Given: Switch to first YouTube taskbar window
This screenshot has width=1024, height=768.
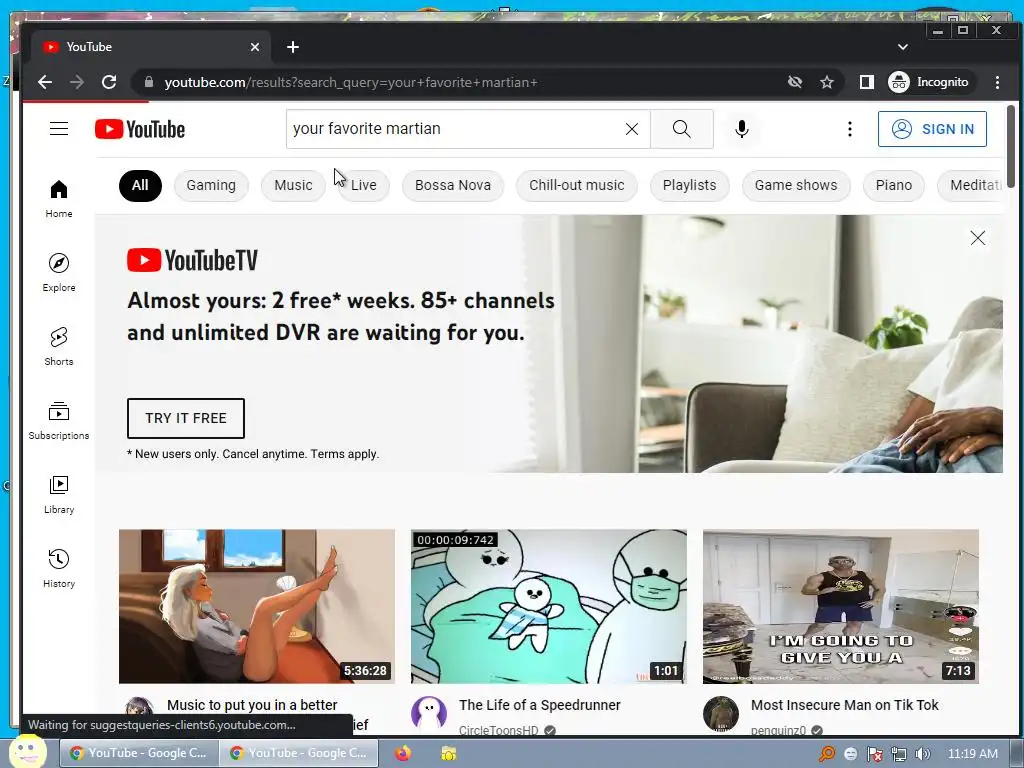Looking at the screenshot, I should (x=138, y=753).
